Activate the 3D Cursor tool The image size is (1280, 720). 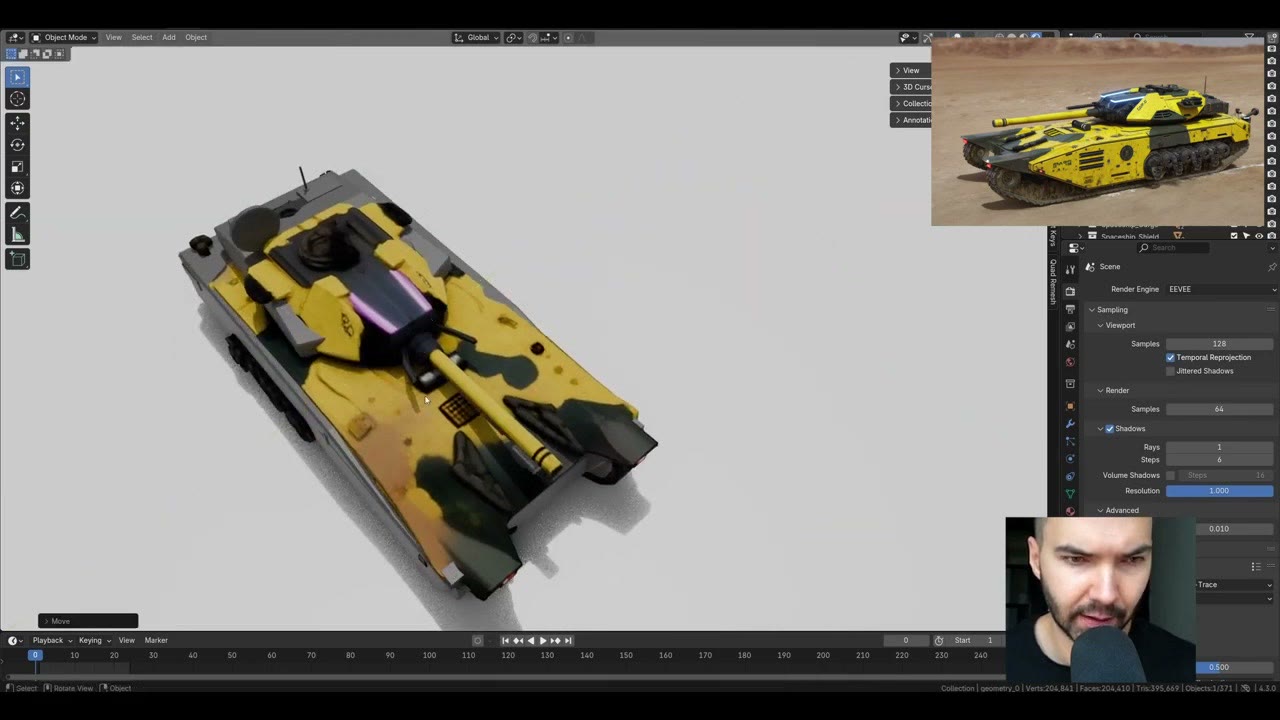point(17,99)
